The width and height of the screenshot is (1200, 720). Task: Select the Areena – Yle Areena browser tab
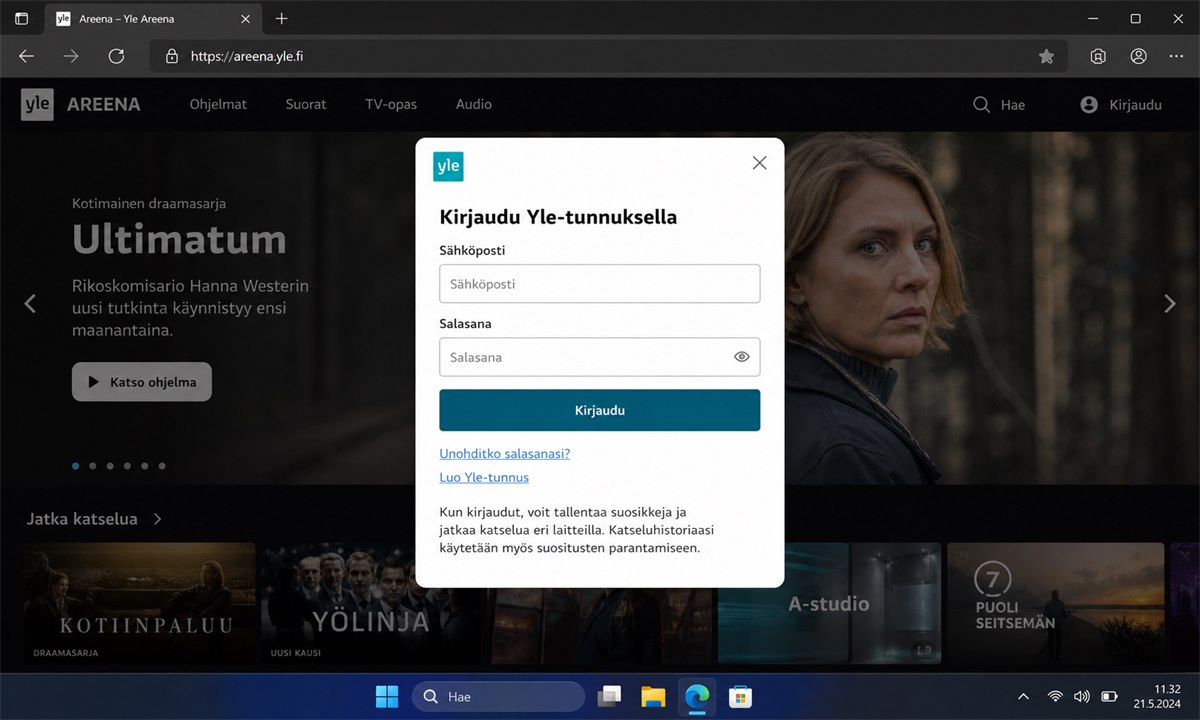point(153,18)
